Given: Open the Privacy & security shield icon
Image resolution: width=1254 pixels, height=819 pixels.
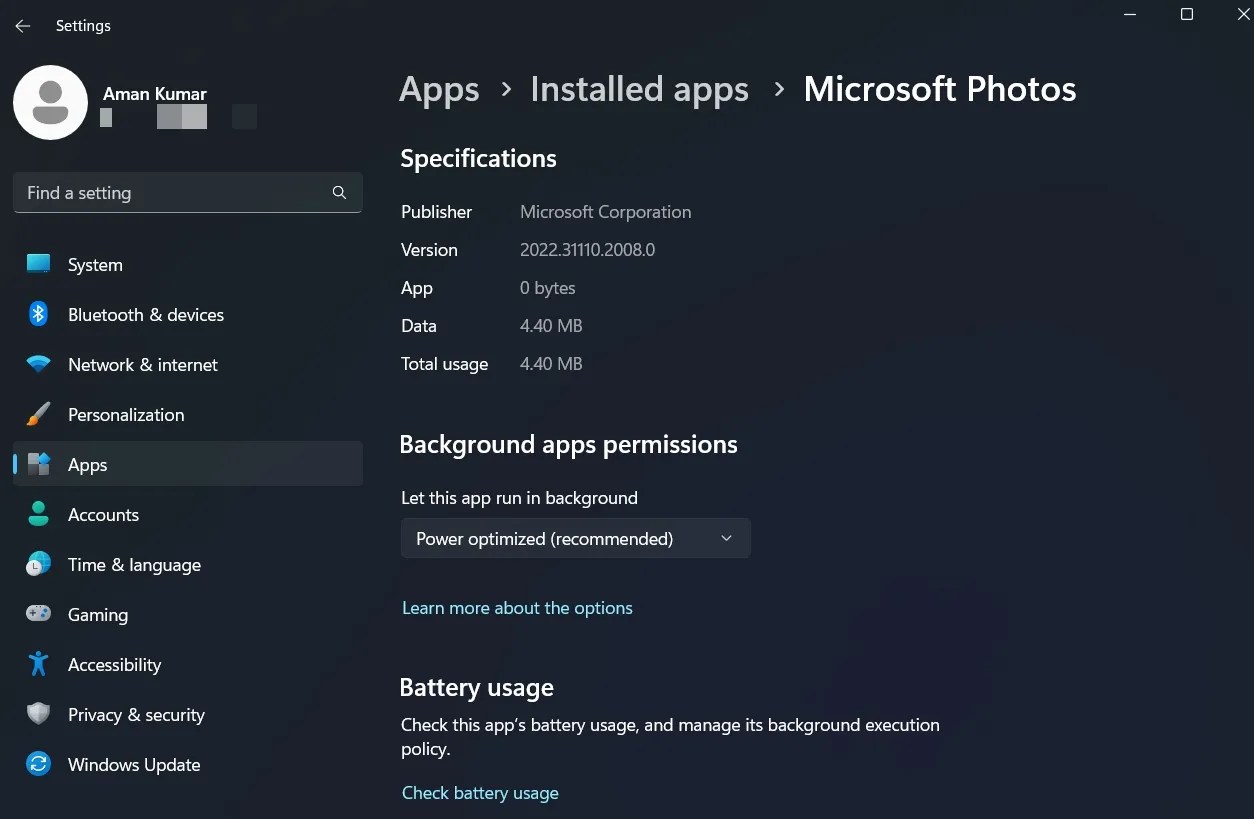Looking at the screenshot, I should (37, 714).
